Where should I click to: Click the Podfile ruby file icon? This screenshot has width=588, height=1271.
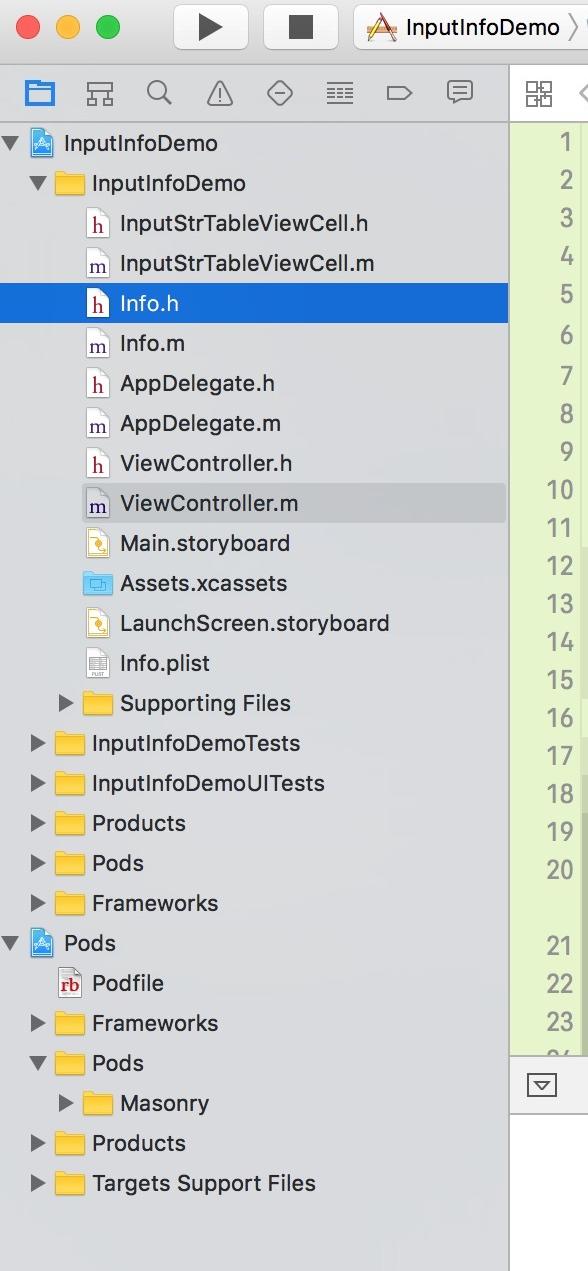(70, 983)
